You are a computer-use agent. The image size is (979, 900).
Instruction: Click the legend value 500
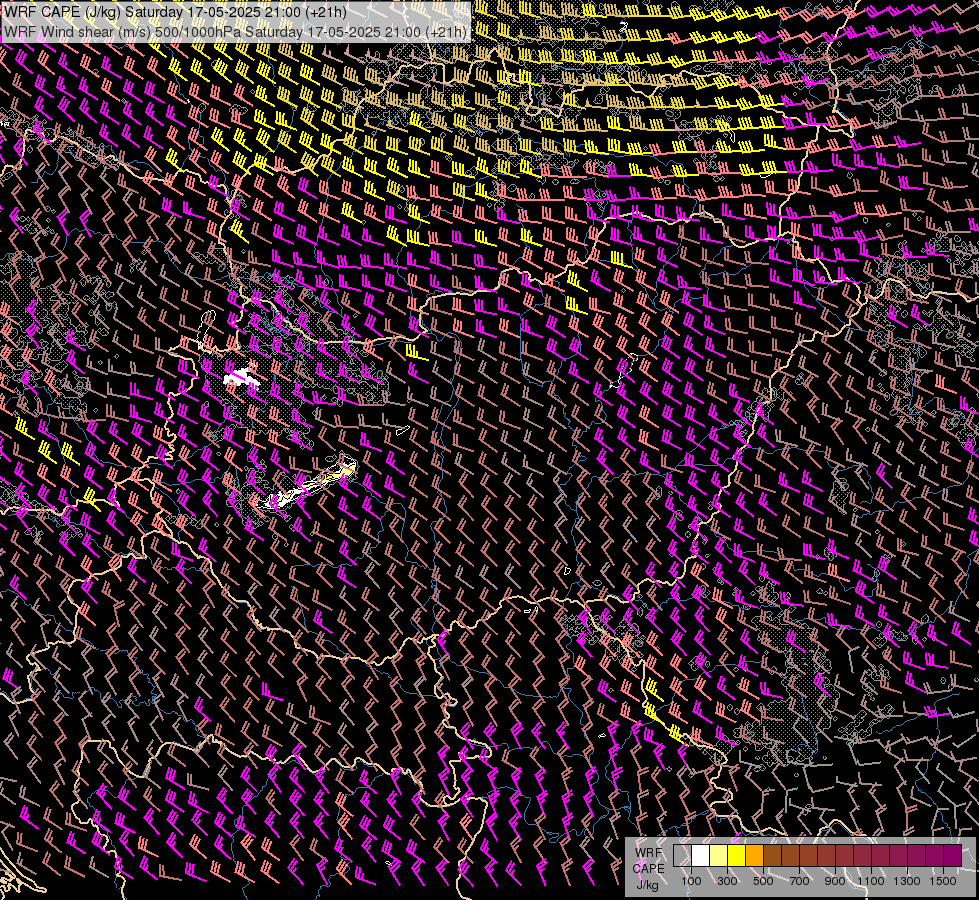click(x=763, y=881)
